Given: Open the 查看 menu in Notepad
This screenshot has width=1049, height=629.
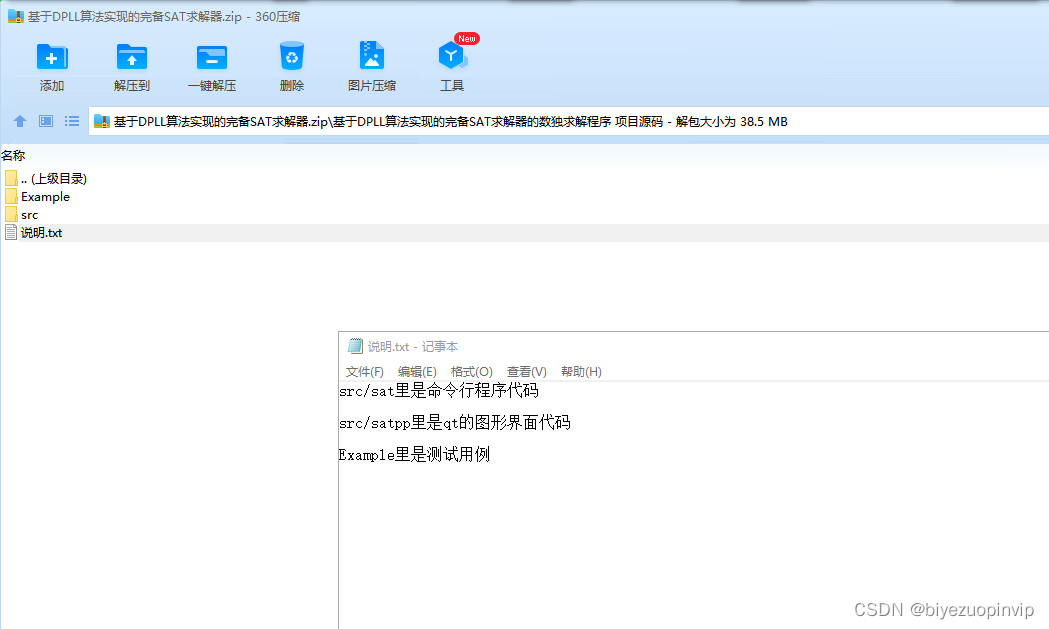Looking at the screenshot, I should [527, 371].
